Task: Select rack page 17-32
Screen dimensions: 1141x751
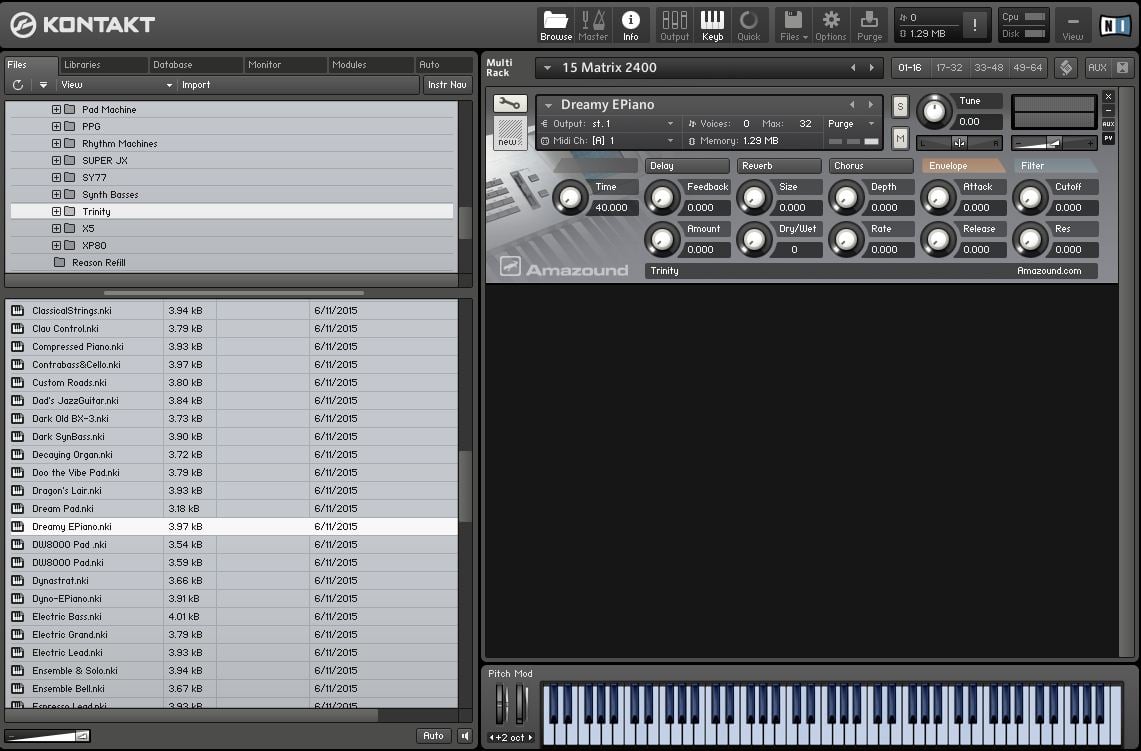Action: pos(949,68)
